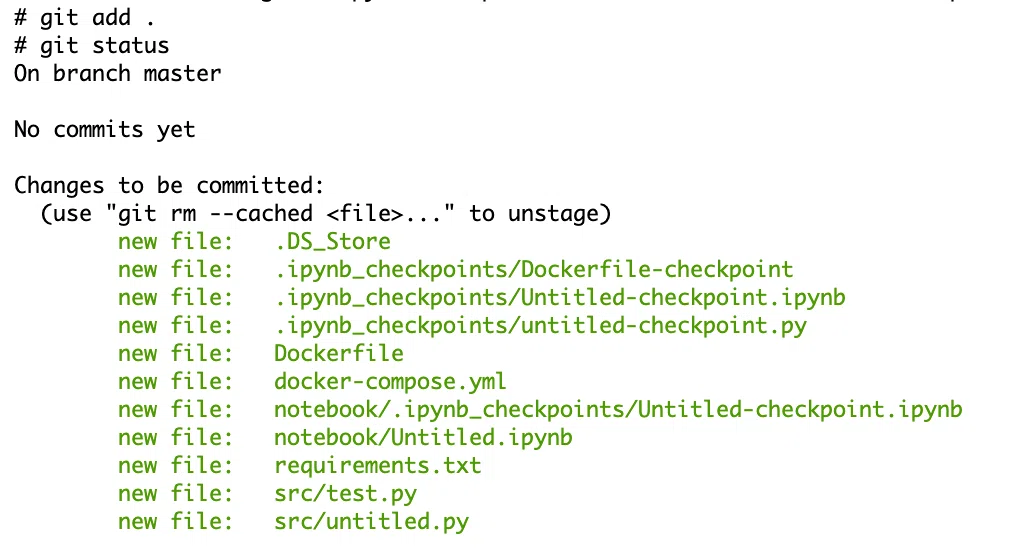Viewport: 1014px width, 550px height.
Task: Click the 'git rm --cached' hint line
Action: [x=325, y=214]
